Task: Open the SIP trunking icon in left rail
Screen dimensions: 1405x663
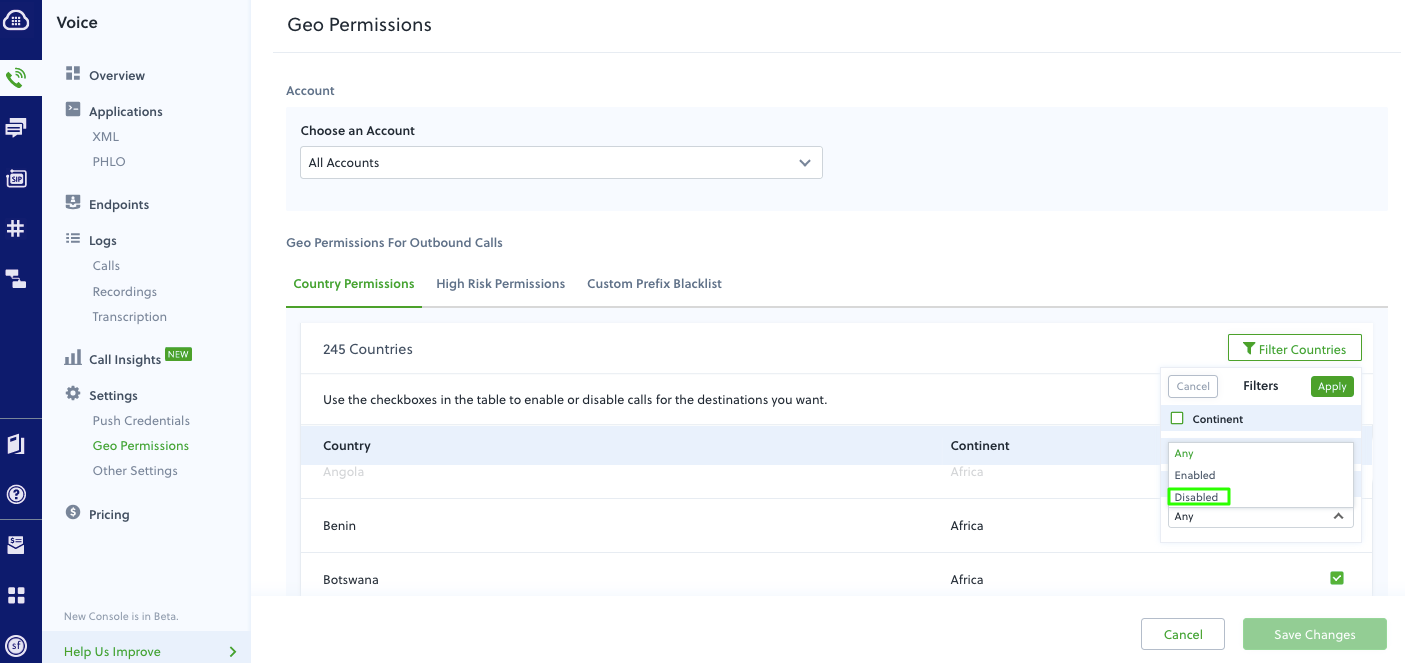Action: (x=16, y=179)
